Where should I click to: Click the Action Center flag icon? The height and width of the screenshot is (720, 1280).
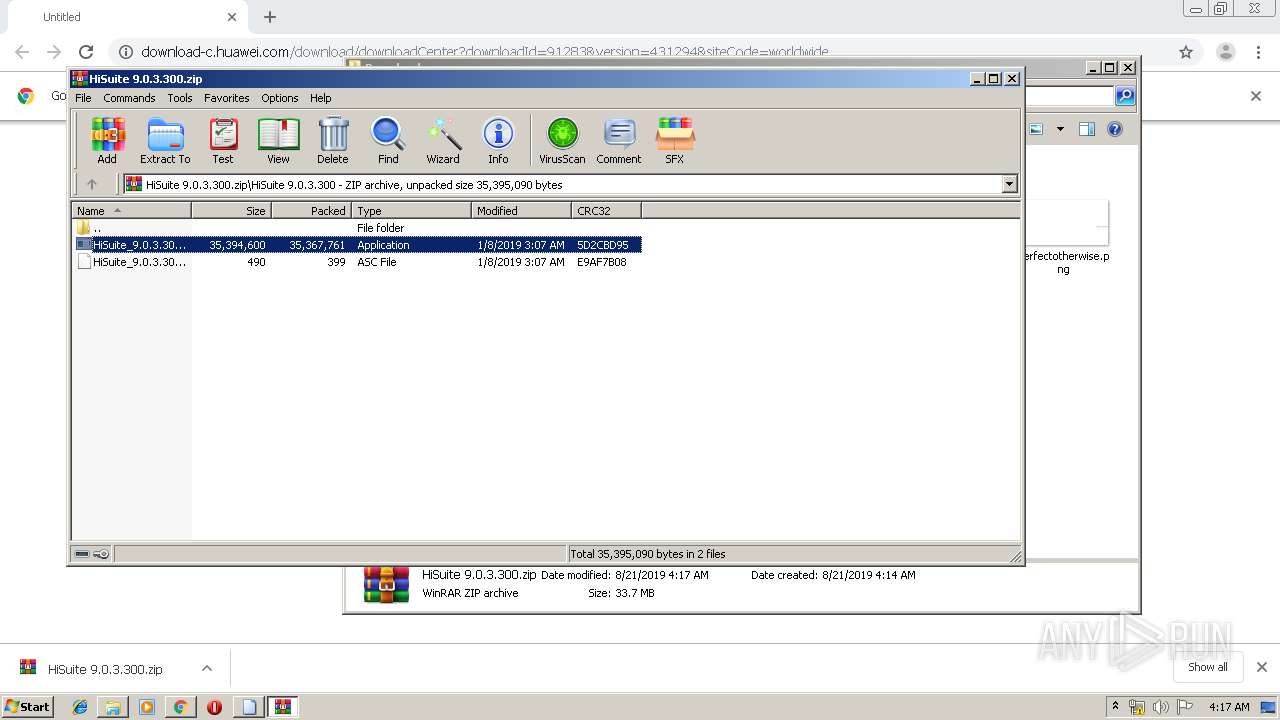pyautogui.click(x=1183, y=707)
